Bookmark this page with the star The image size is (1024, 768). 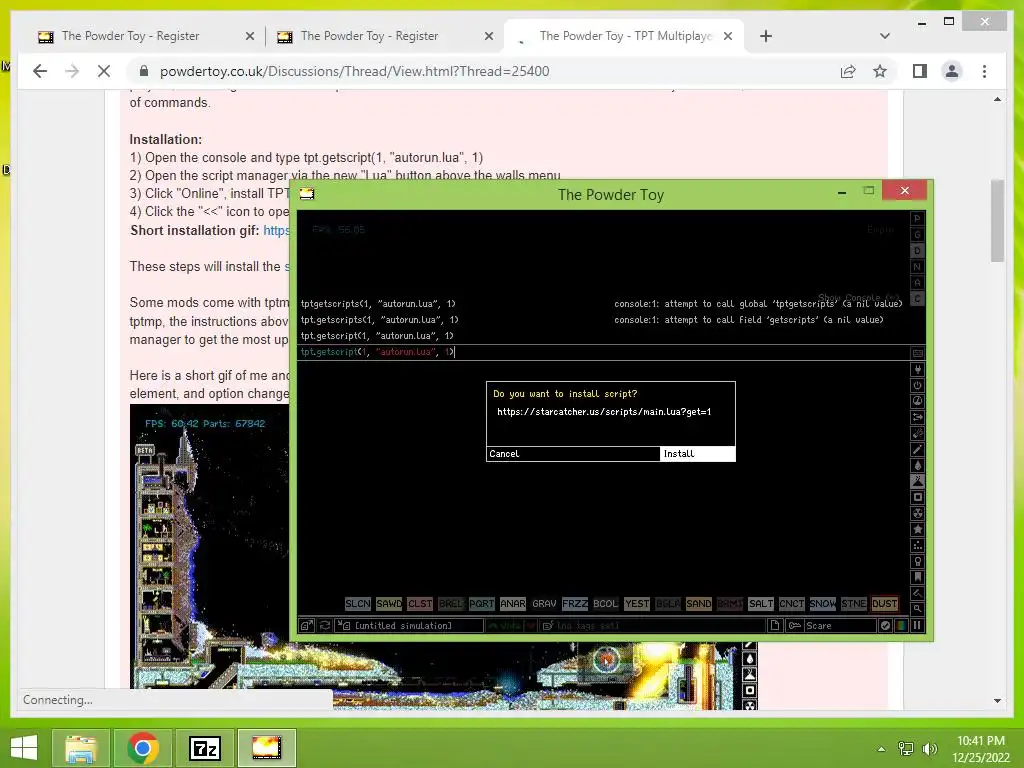pos(880,71)
